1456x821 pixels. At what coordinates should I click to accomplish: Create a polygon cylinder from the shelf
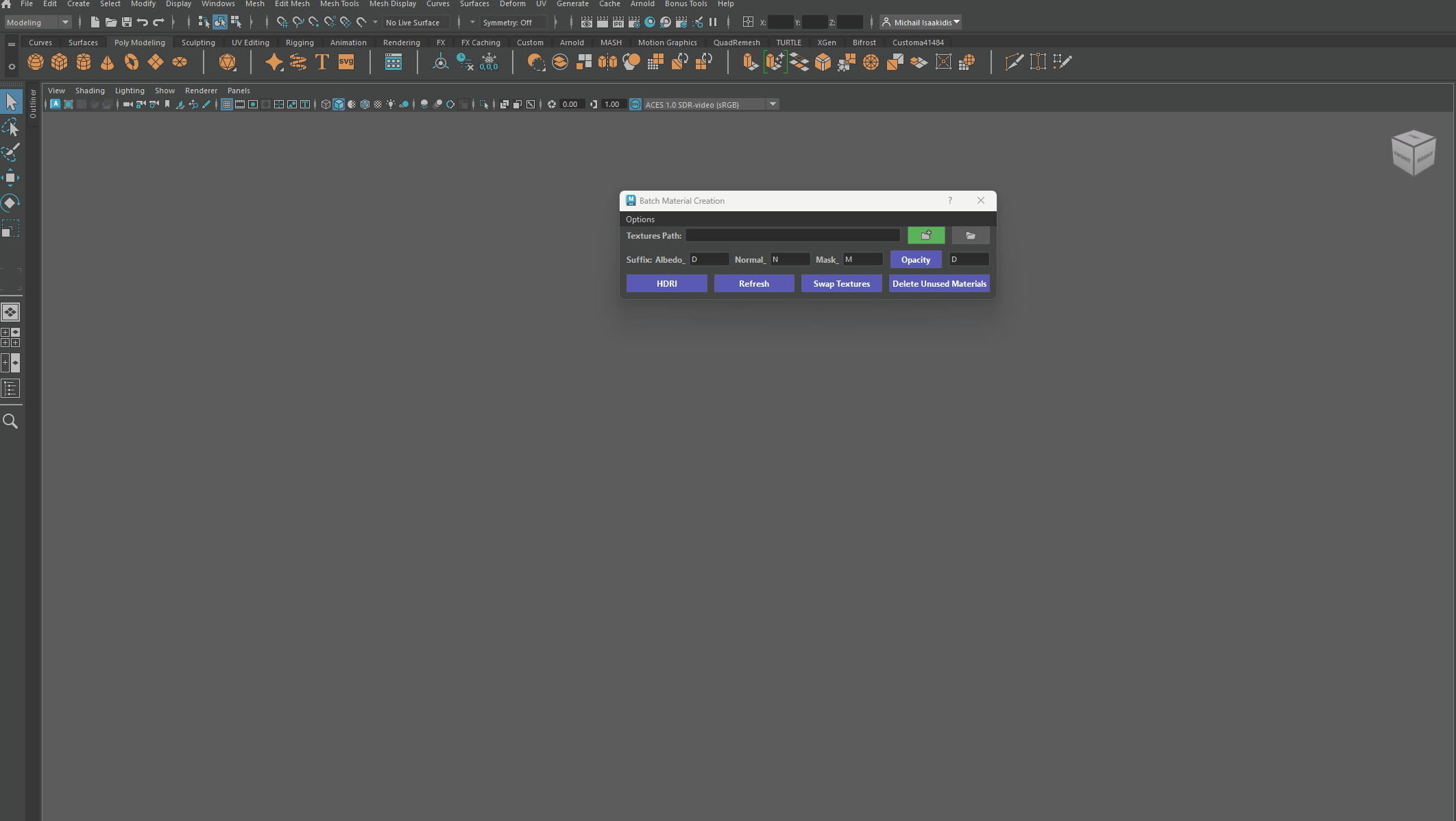coord(84,62)
